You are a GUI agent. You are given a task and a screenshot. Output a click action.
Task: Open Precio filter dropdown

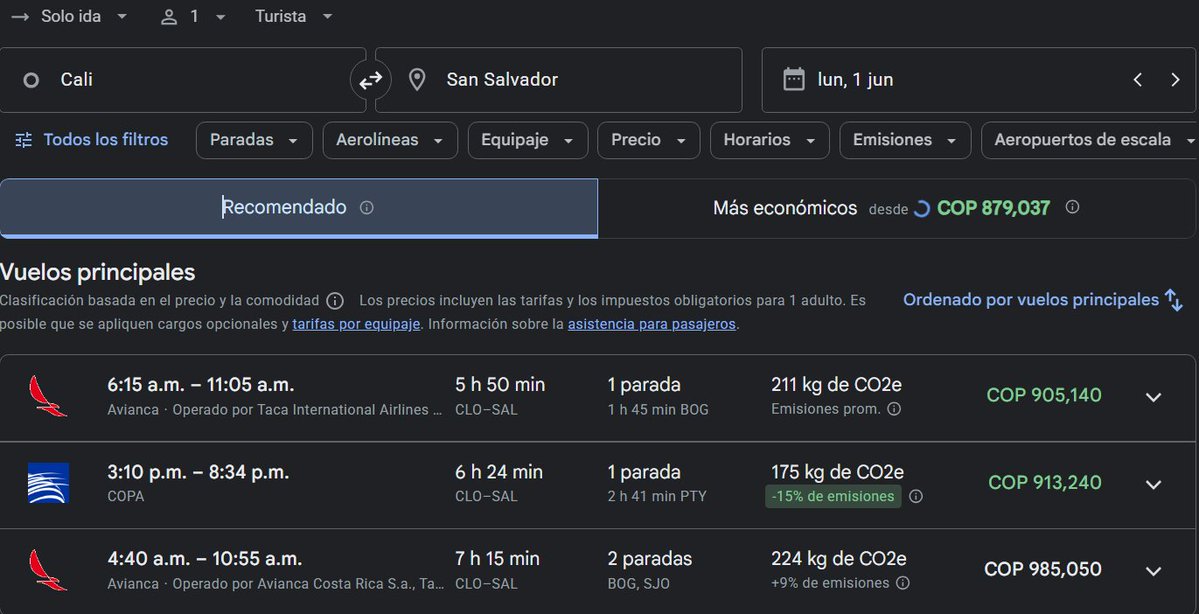648,140
